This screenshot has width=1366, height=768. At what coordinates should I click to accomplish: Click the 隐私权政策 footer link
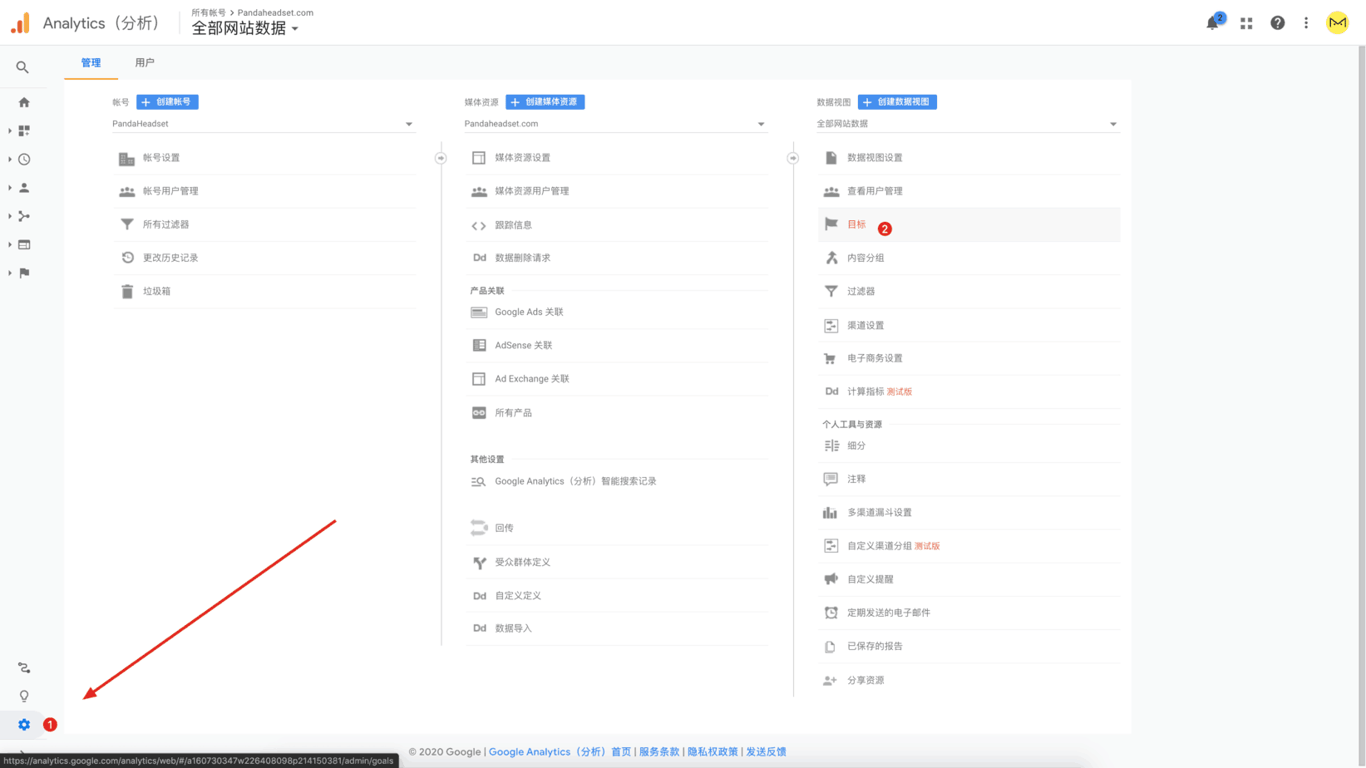pos(712,752)
